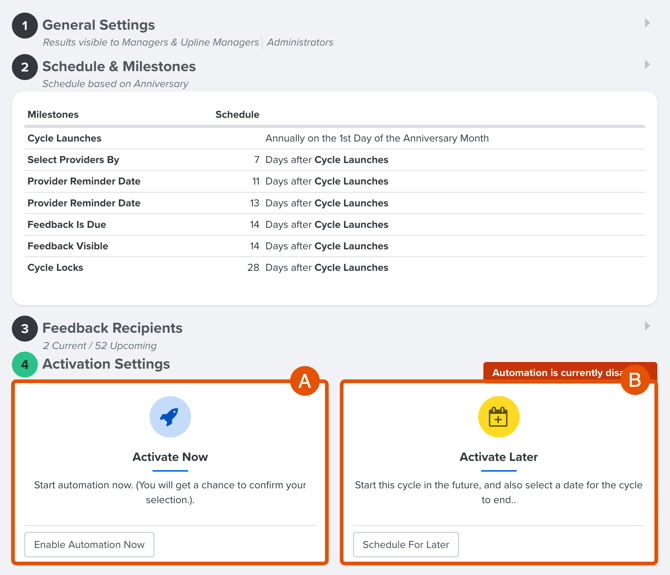
Task: Click the Select Providers By milestone label
Action: (x=73, y=159)
